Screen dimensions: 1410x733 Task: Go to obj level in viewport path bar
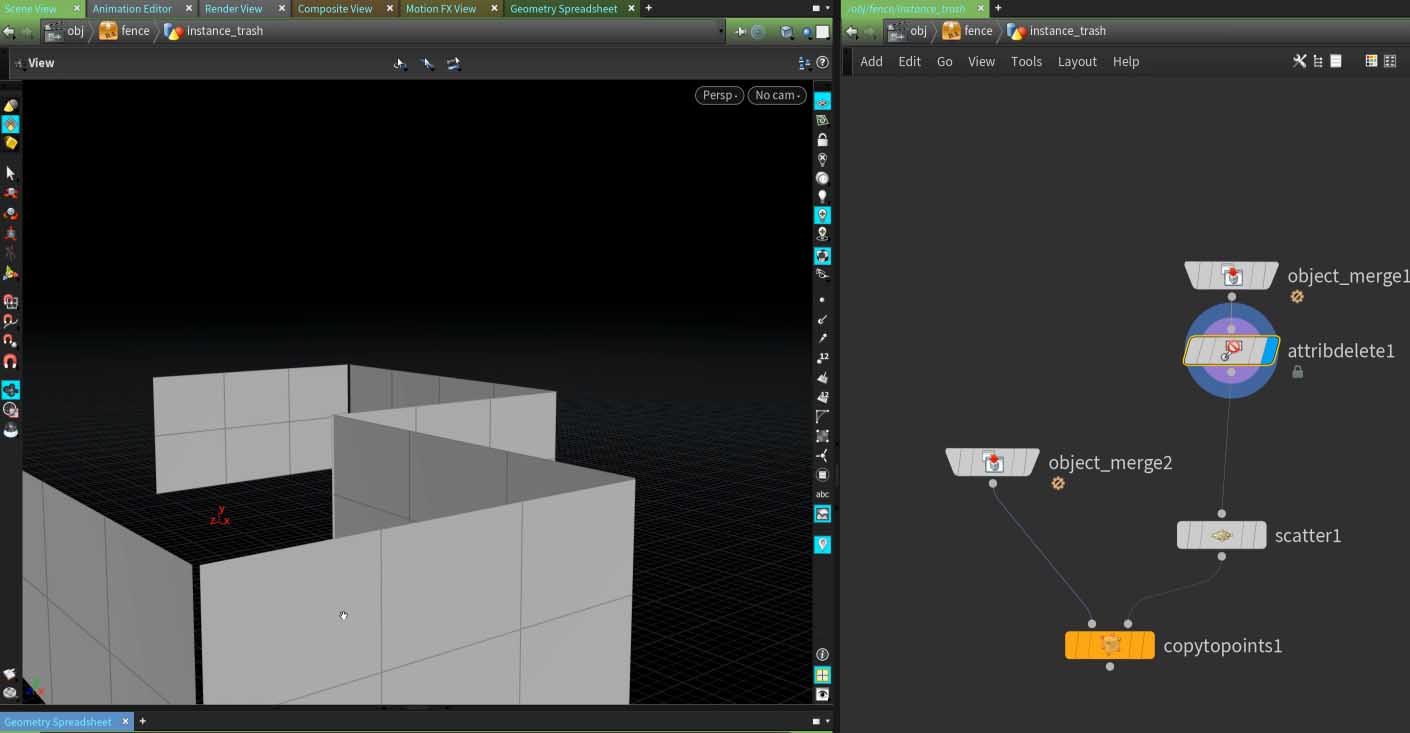[75, 31]
